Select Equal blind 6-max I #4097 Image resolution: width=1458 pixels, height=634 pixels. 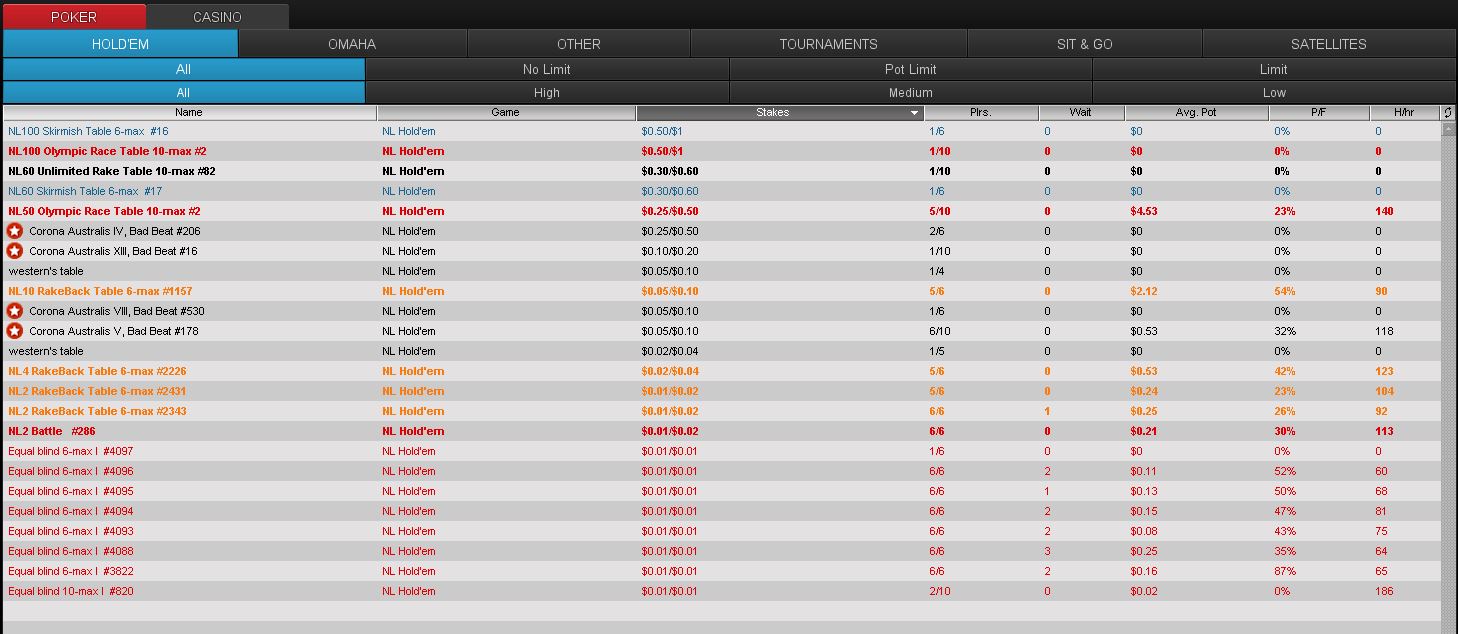[x=721, y=451]
